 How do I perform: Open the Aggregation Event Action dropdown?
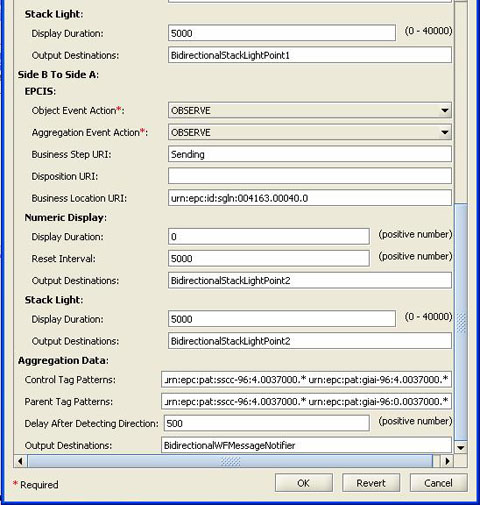(310, 133)
